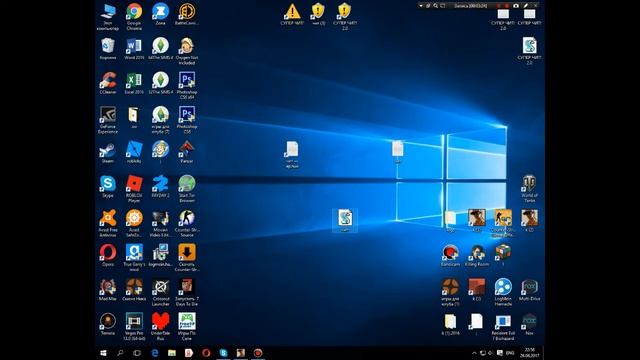
Task: Switch to Opera on the taskbar
Action: coord(206,353)
